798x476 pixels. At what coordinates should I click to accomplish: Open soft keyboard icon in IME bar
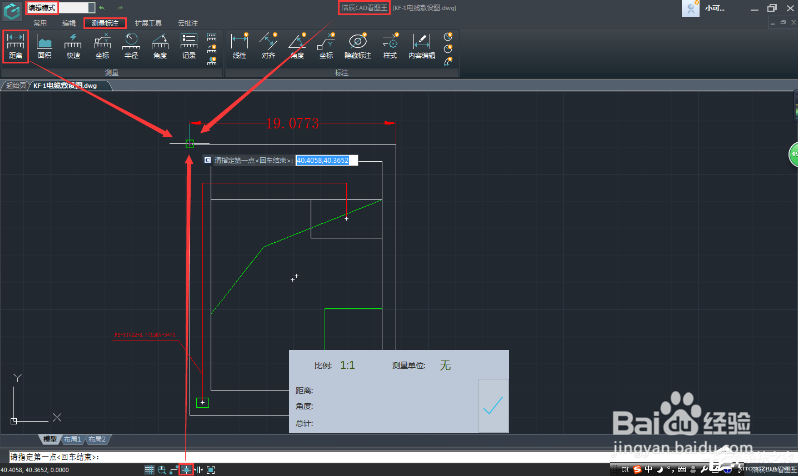pos(682,469)
